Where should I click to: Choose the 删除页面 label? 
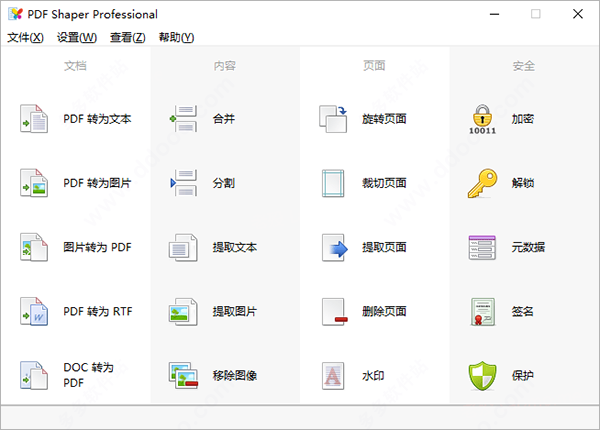pyautogui.click(x=384, y=311)
